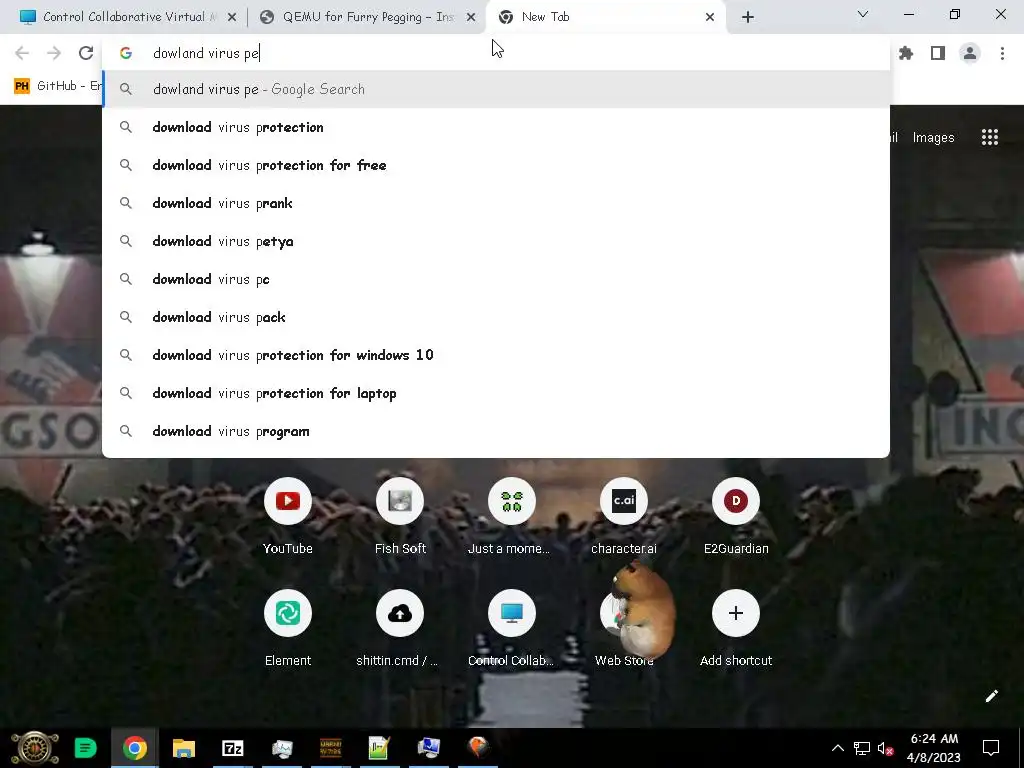Open the Start menu orb
1024x768 pixels.
[35, 748]
